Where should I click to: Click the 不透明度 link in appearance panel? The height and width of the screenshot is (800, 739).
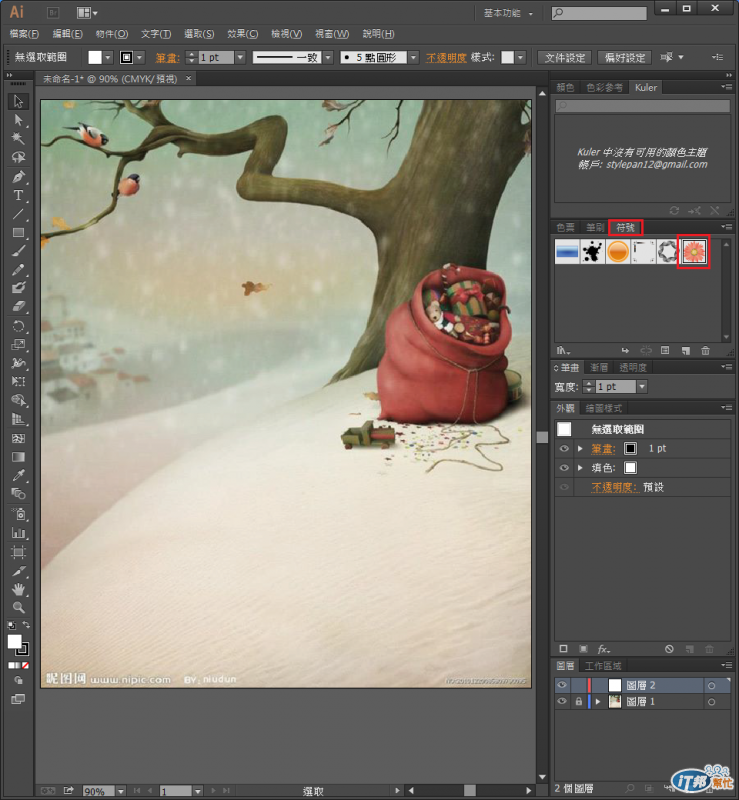click(615, 487)
